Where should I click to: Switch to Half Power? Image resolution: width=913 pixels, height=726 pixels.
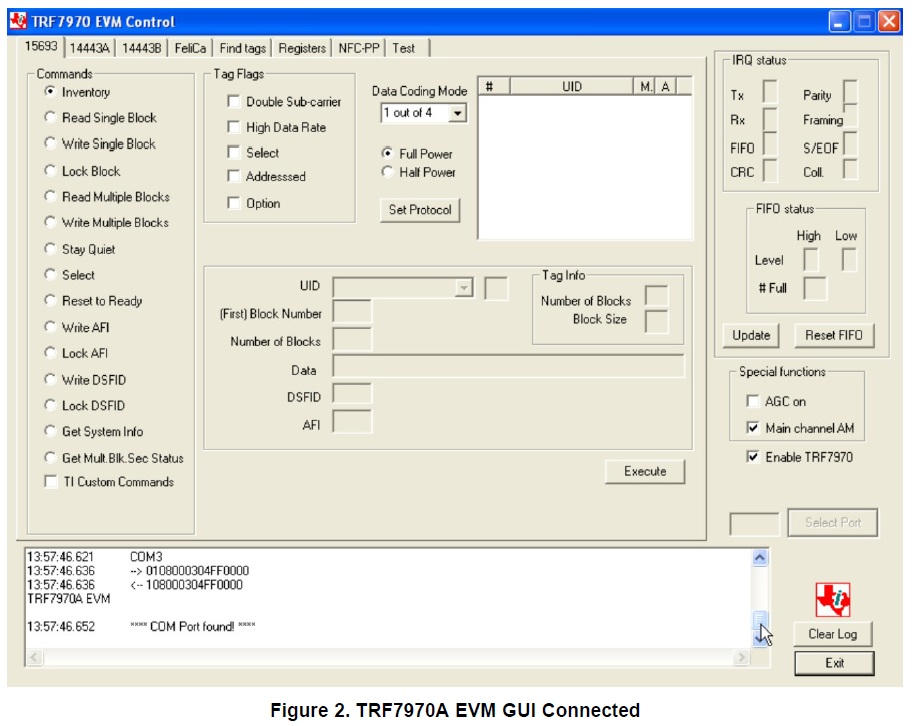click(387, 172)
